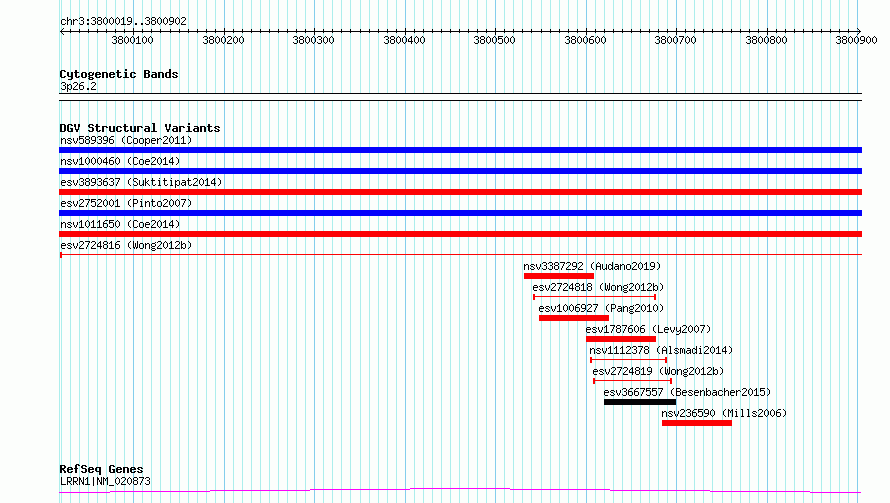
Task: Click the RefSeq Genes track title
Action: click(x=101, y=469)
